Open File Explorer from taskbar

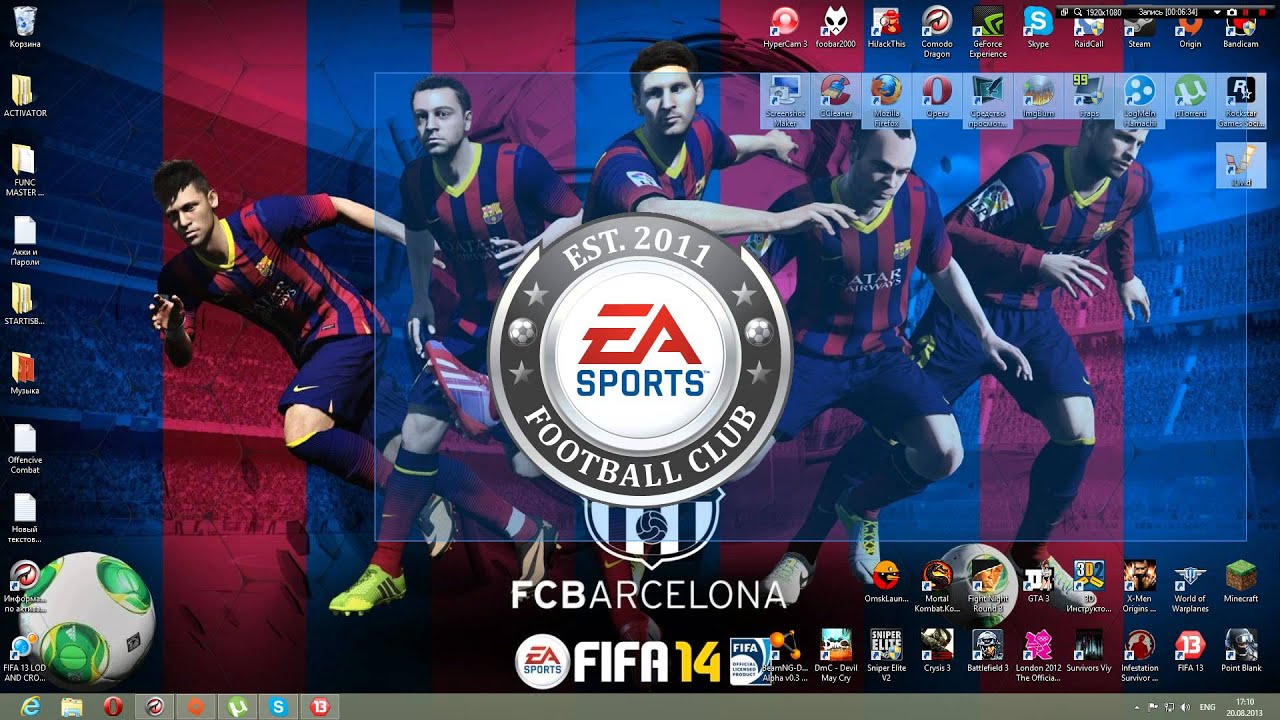click(x=72, y=706)
